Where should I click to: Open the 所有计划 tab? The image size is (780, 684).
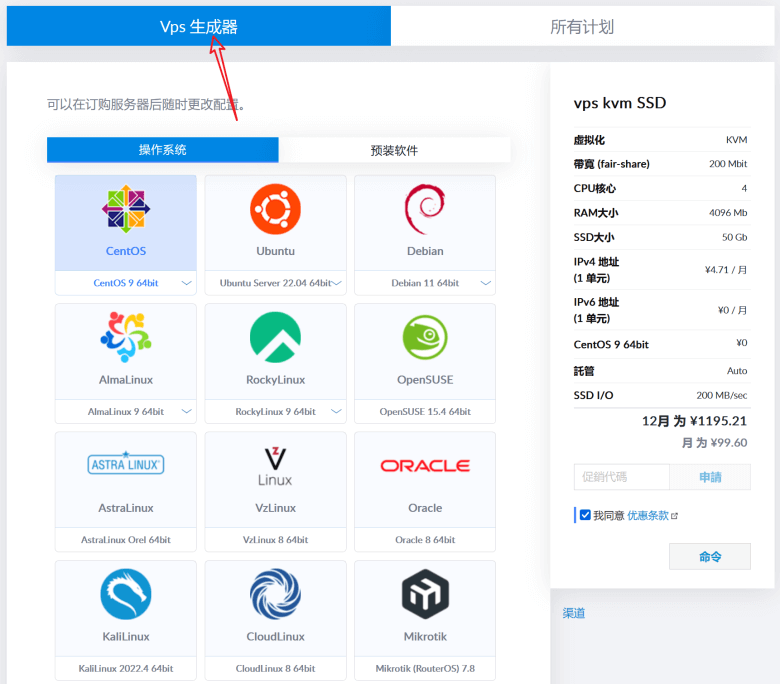(582, 26)
